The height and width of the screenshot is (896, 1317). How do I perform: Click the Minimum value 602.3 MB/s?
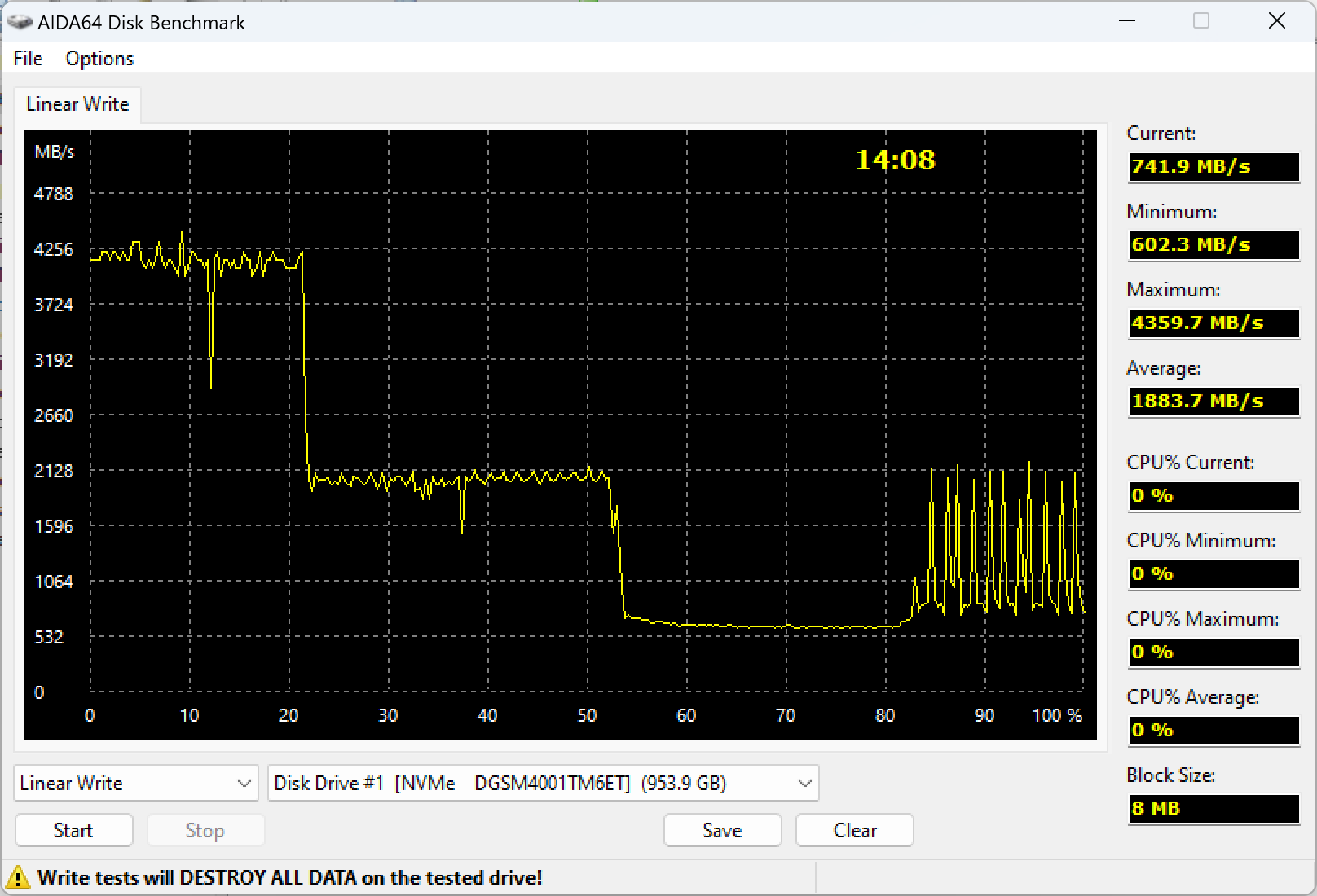[1213, 244]
